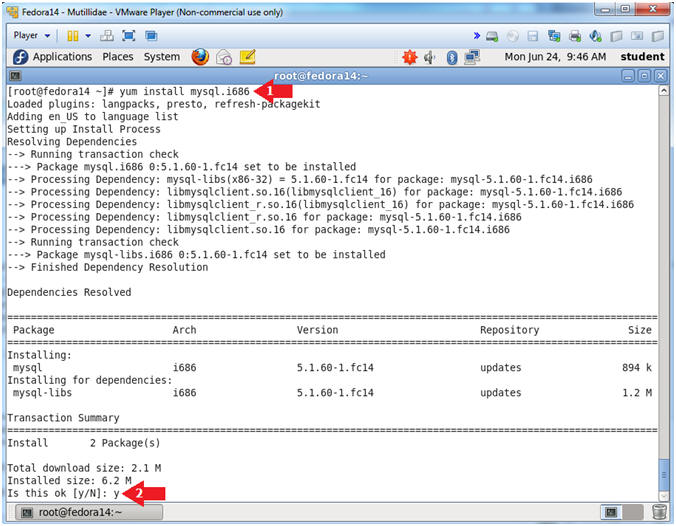Click the volume speaker icon
The width and height of the screenshot is (676, 526).
429,57
